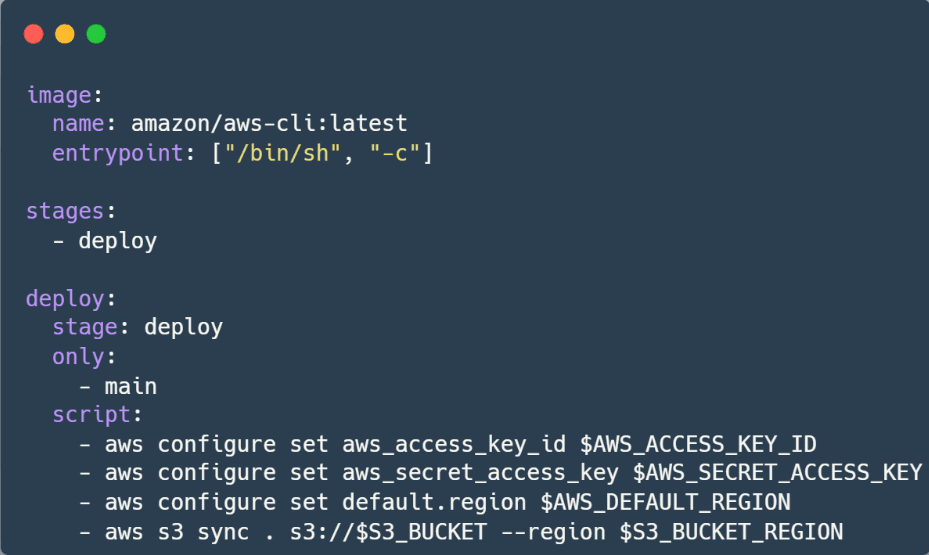Image resolution: width=929 pixels, height=555 pixels.
Task: Click the $AWS_ACCESS_KEY_ID variable
Action: (x=698, y=444)
